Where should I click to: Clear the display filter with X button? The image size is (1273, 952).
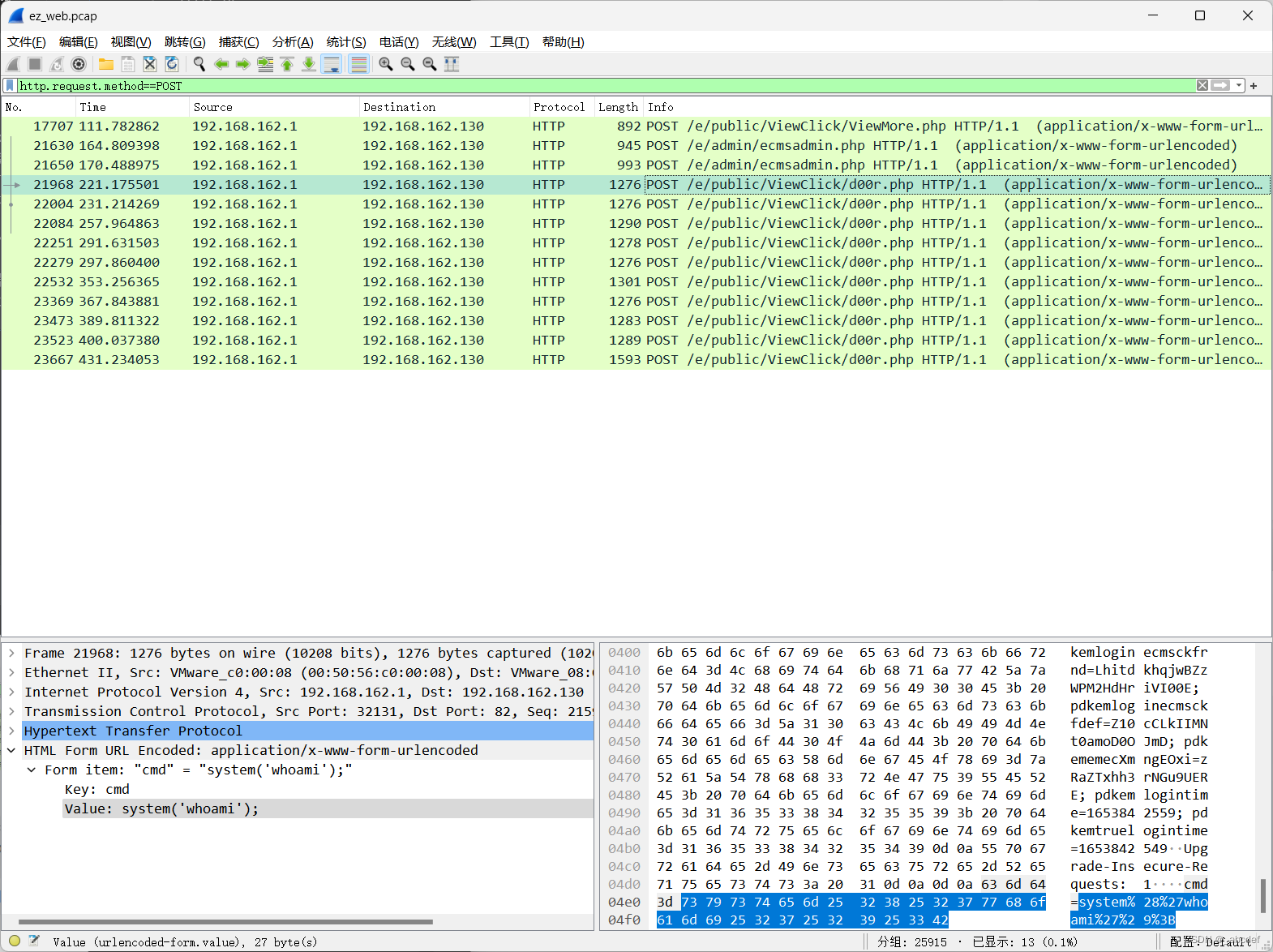tap(1202, 85)
